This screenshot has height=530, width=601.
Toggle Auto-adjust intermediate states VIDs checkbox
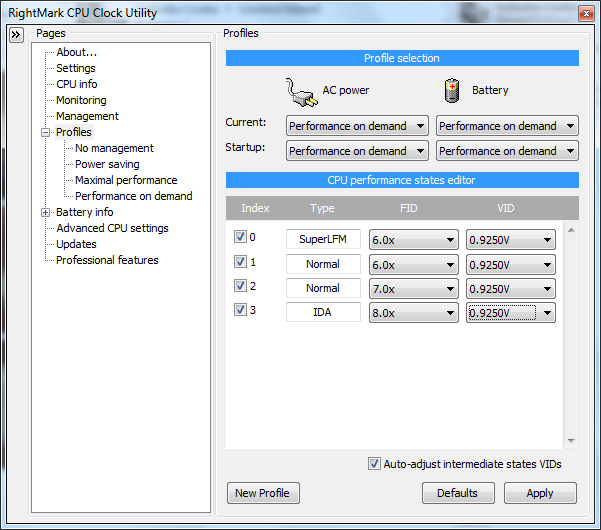(374, 464)
